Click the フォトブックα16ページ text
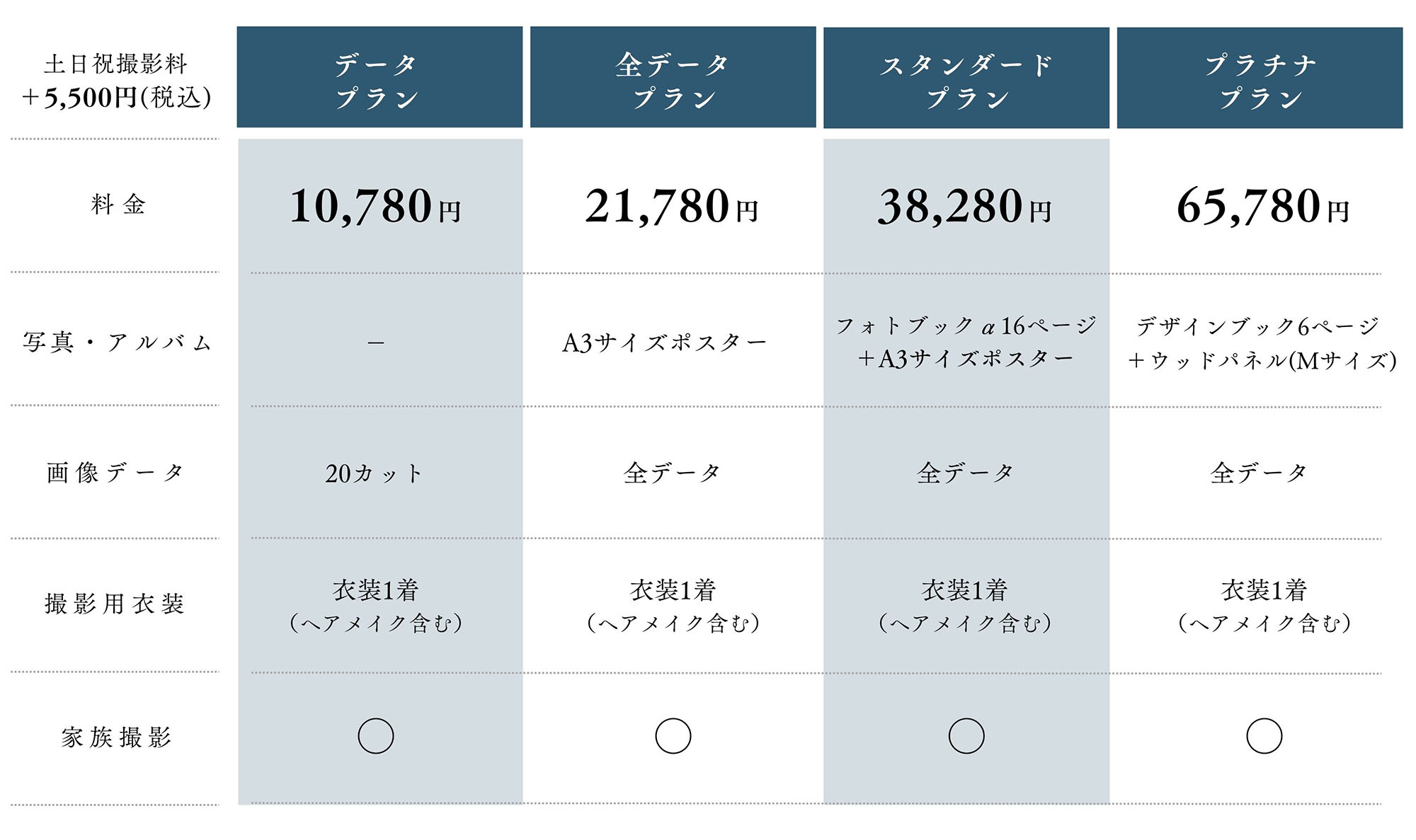This screenshot has height=840, width=1416. coord(966,326)
